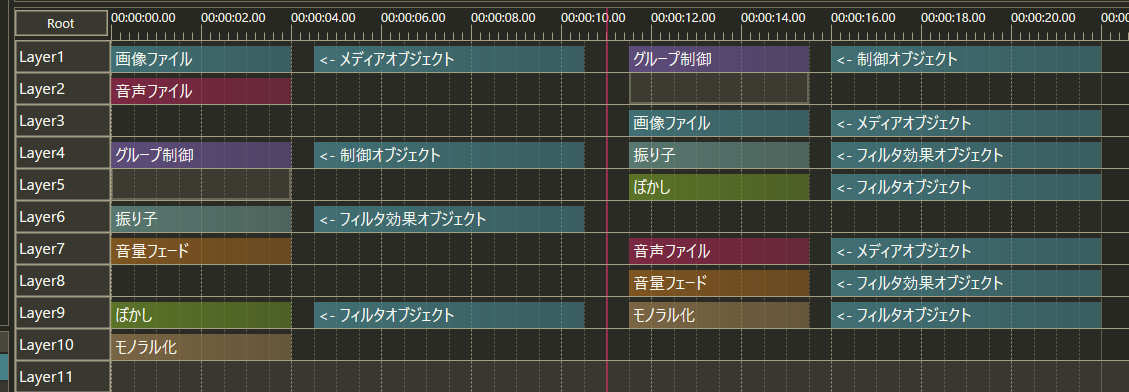Viewport: 1129px width, 392px height.
Task: Select the Layer11 header button
Action: 63,377
